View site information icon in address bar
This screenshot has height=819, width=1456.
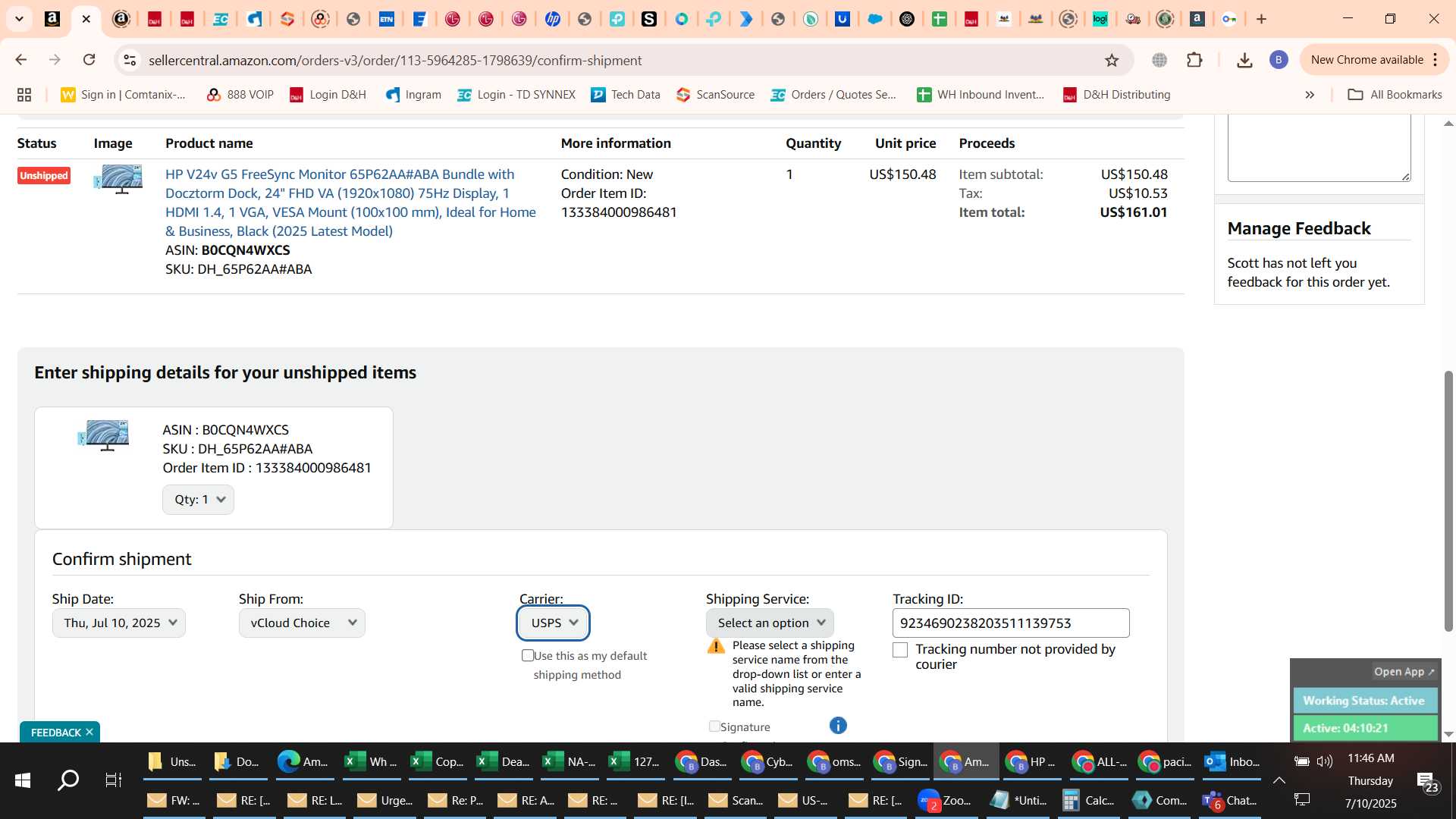click(x=130, y=60)
